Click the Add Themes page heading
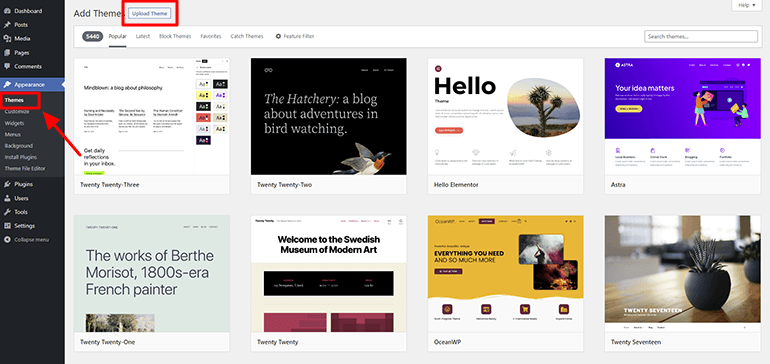 tap(98, 14)
